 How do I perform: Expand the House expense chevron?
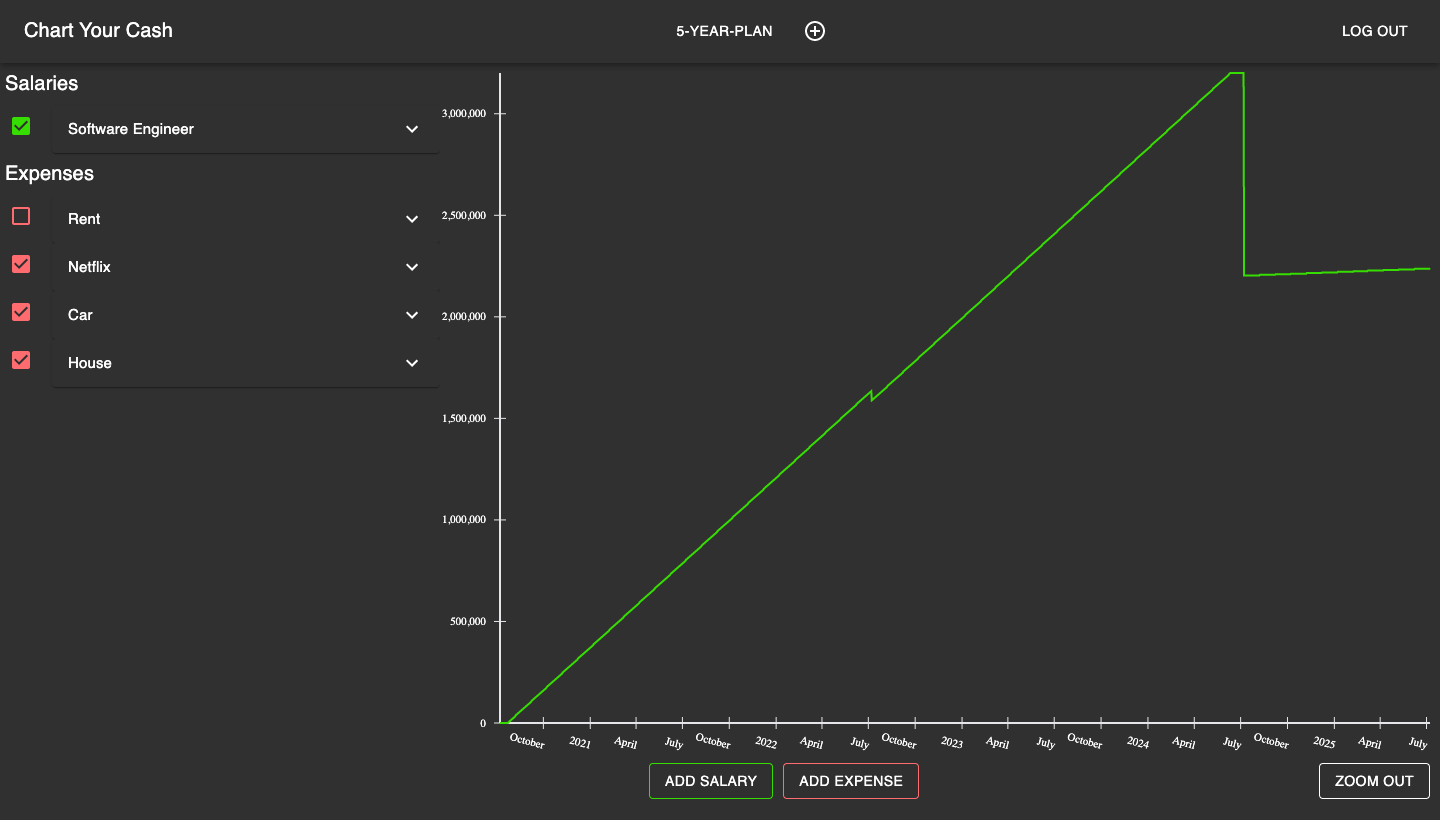point(412,363)
